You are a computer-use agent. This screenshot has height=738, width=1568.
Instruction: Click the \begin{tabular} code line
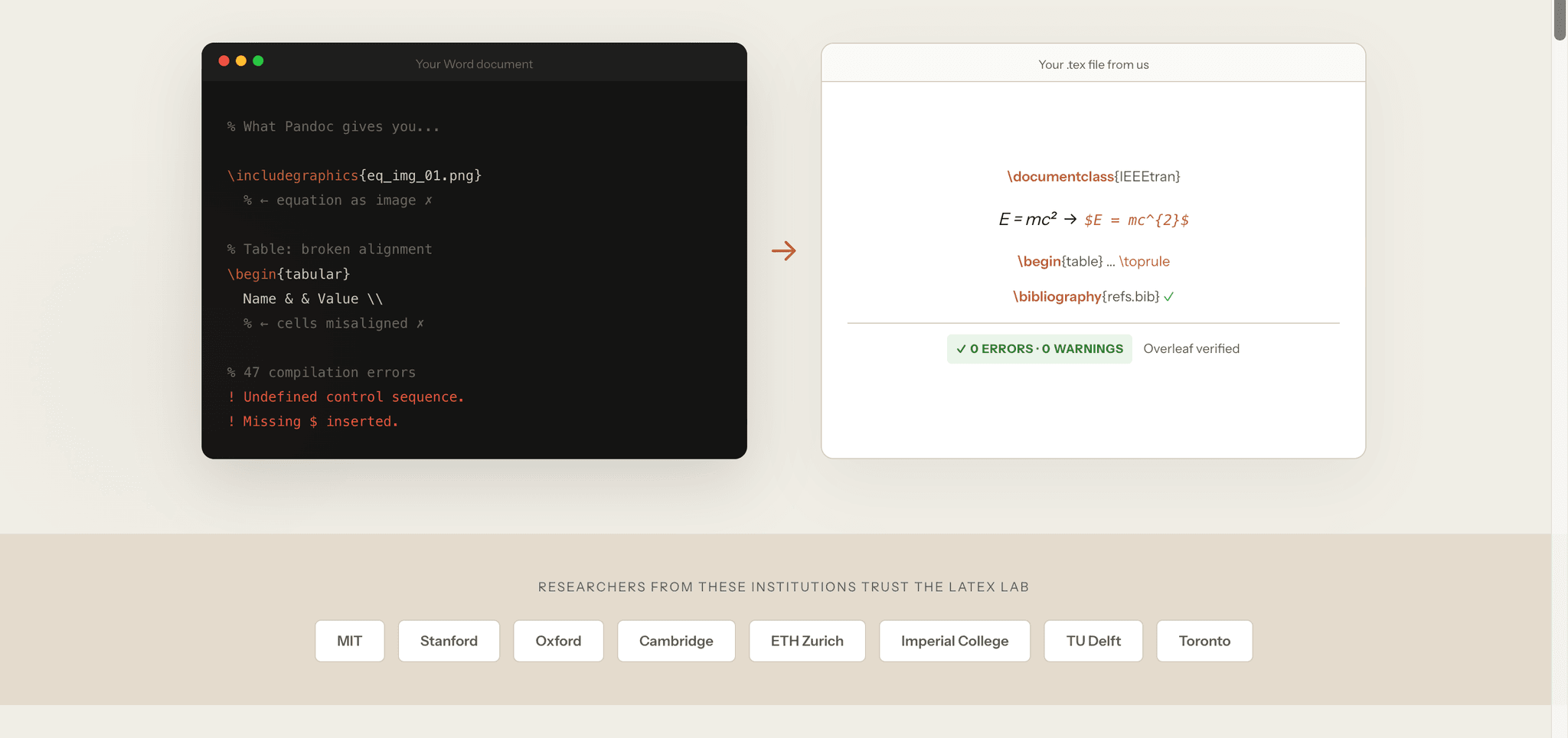[289, 273]
